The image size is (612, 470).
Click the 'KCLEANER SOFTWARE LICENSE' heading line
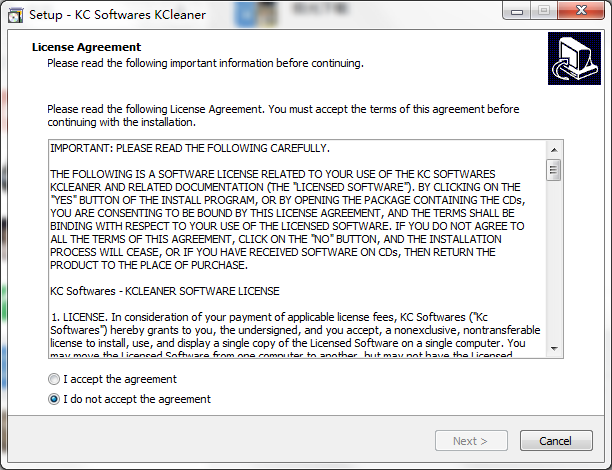165,291
